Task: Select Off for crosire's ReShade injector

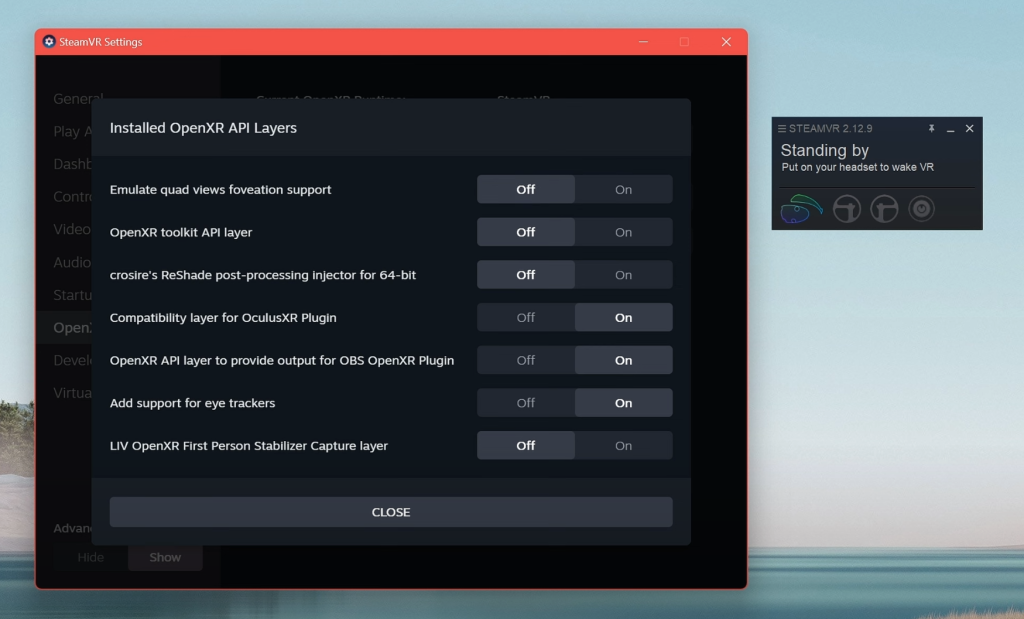Action: click(x=526, y=275)
